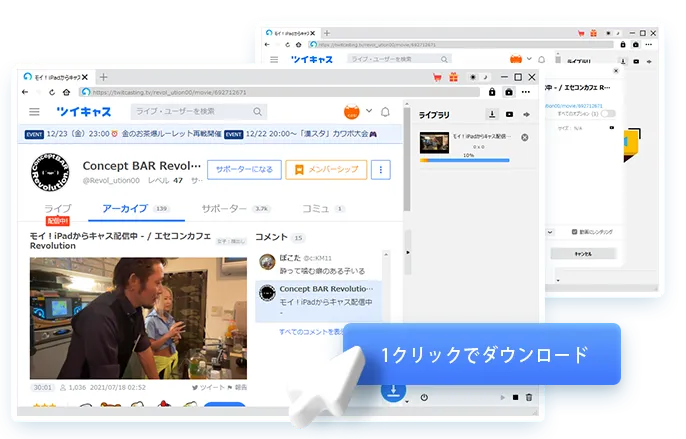Click the gift icon in the back window
This screenshot has width=686, height=439.
(593, 33)
